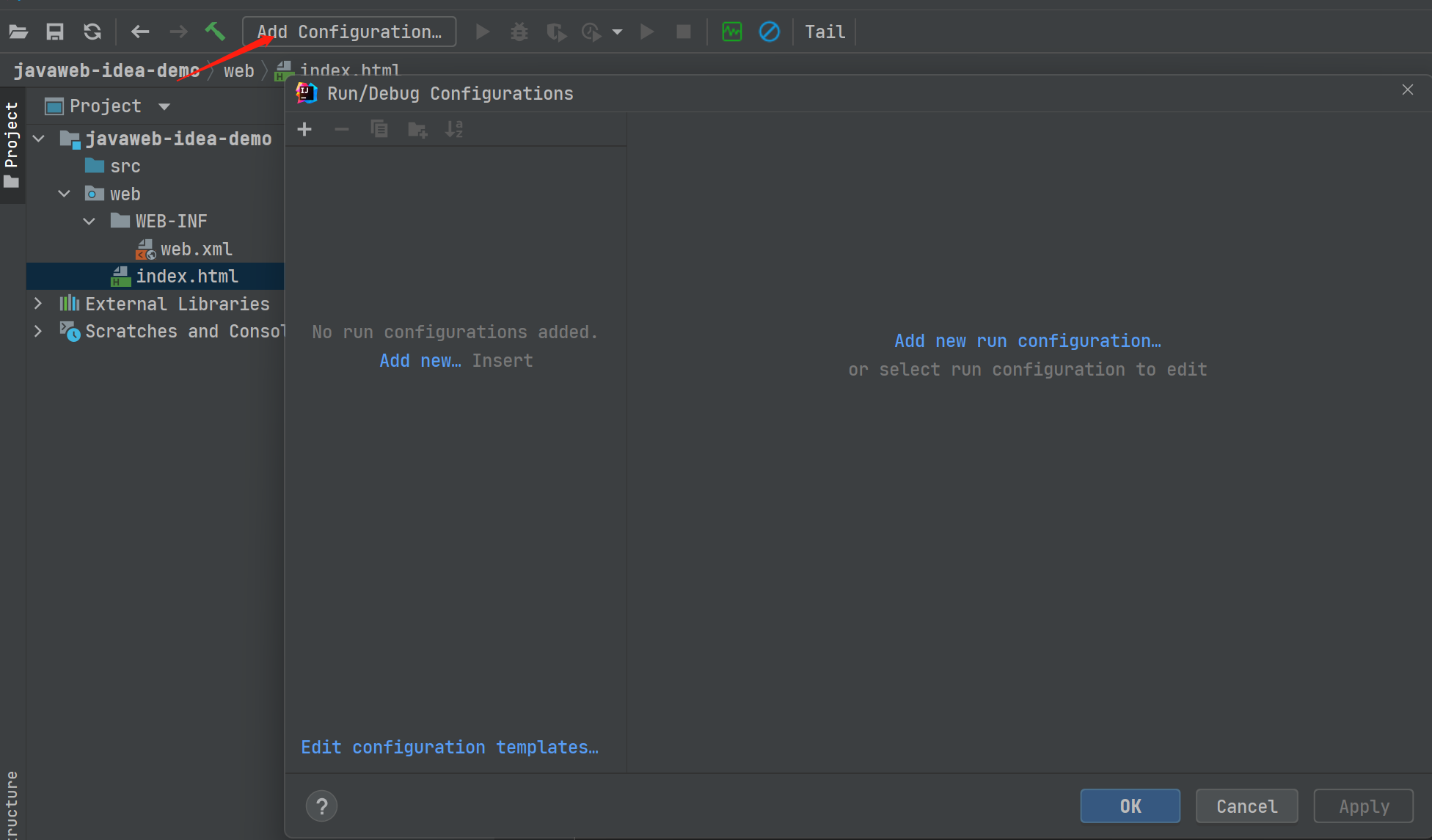Click the Save All disk icon

click(x=55, y=32)
